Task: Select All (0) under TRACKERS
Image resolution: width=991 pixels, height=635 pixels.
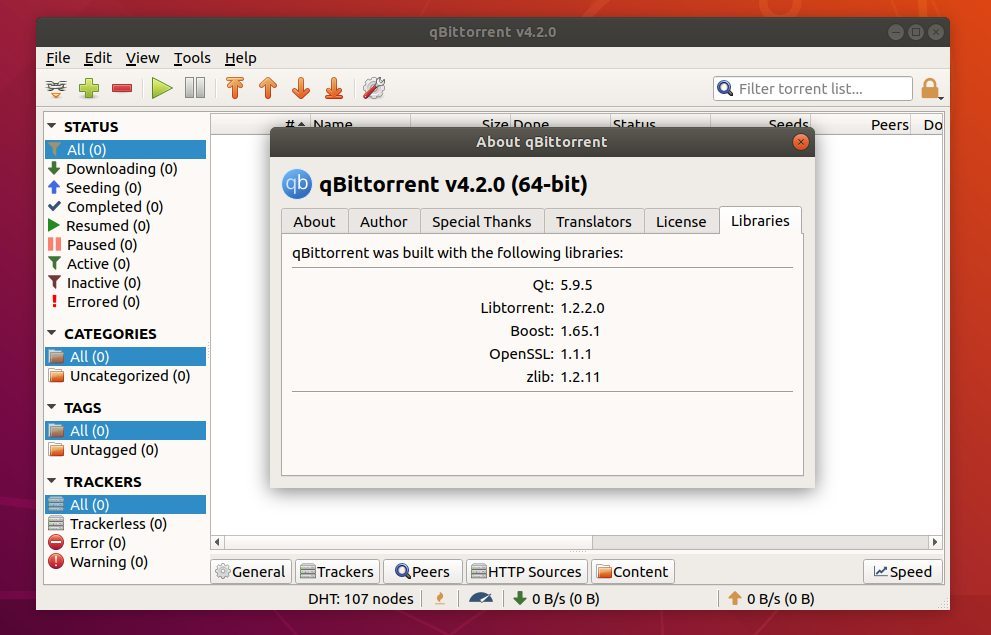Action: point(125,504)
